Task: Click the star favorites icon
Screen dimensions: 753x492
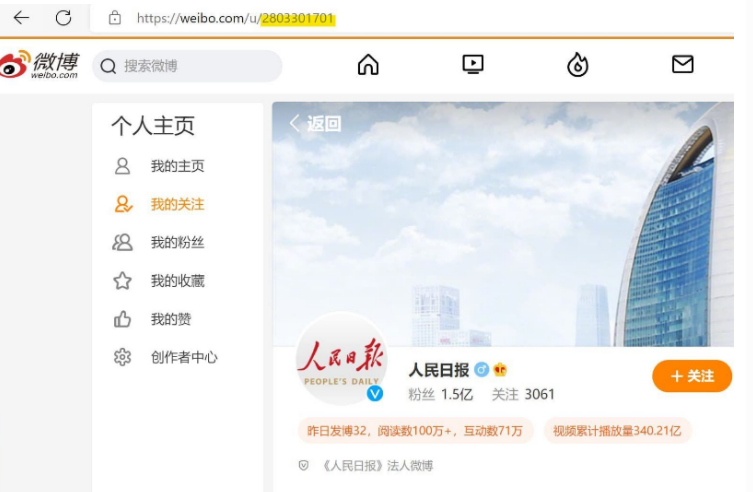Action: [122, 281]
